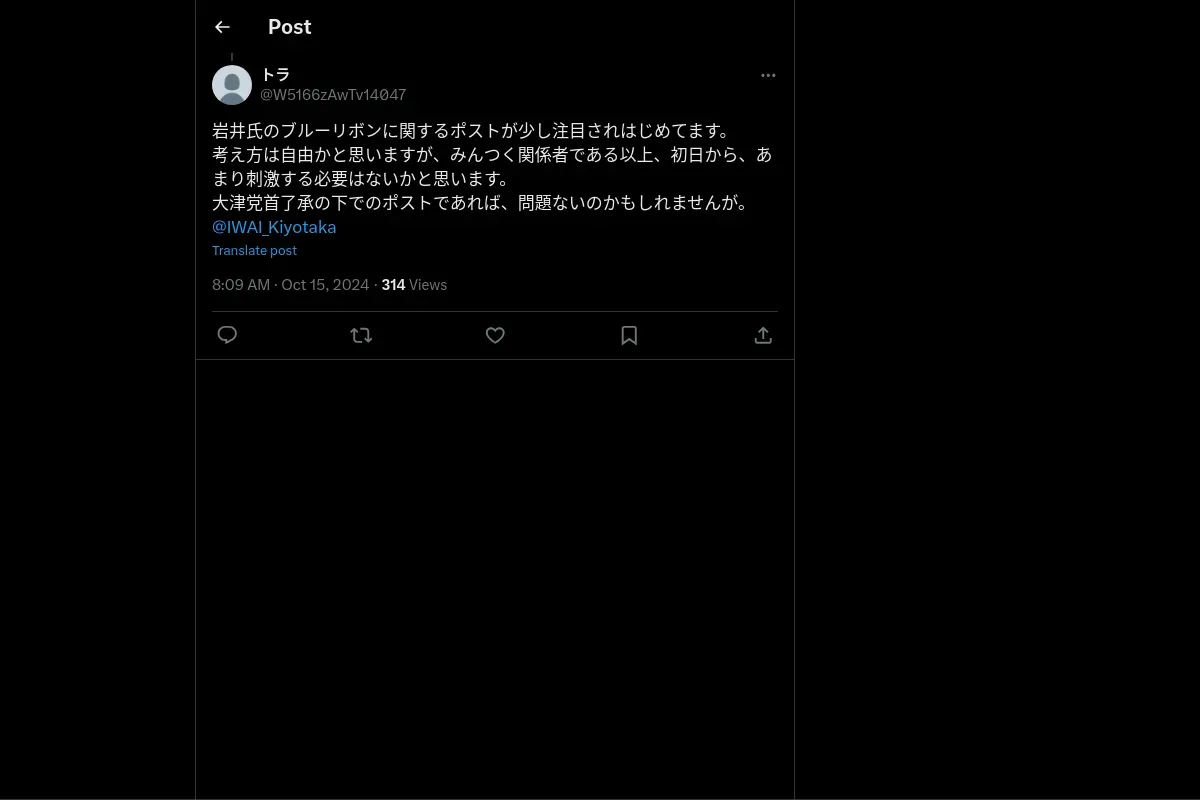Click the text line starting まり刺激する
Image resolution: width=1200 pixels, height=800 pixels.
pos(361,179)
